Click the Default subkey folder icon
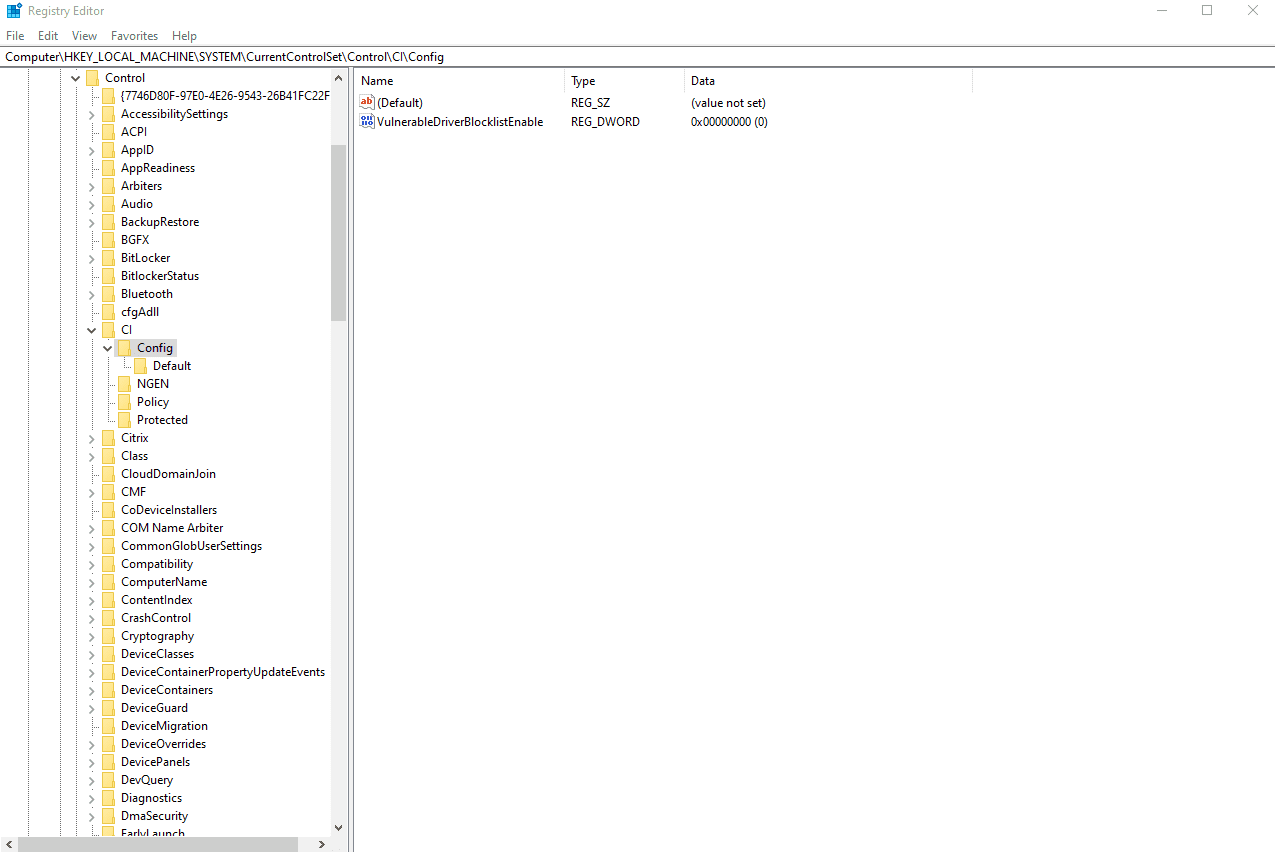The image size is (1275, 852). click(x=140, y=365)
